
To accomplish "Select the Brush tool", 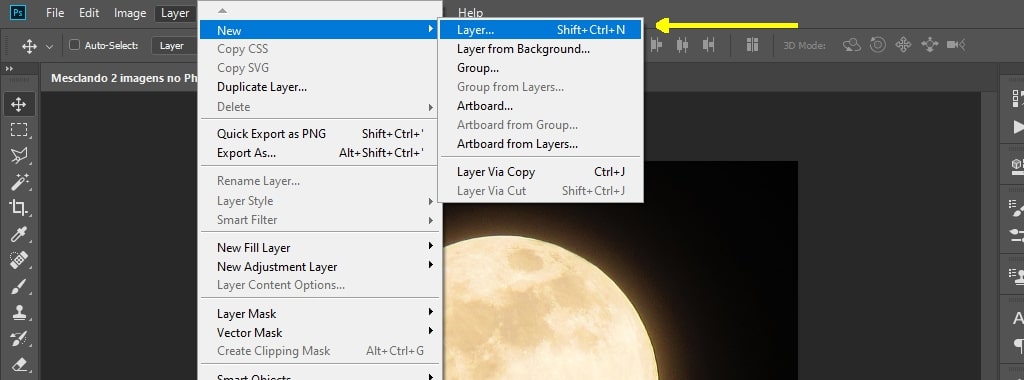I will [x=18, y=286].
